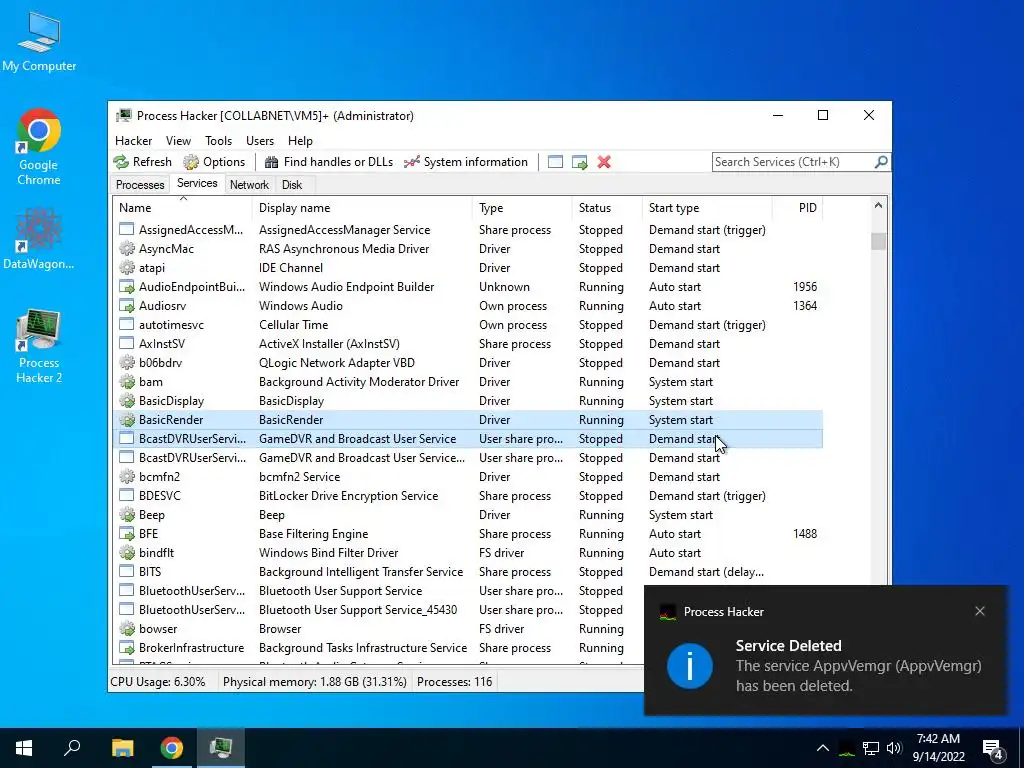Click the icon next to AudioEndpointBuilder service

coord(127,287)
